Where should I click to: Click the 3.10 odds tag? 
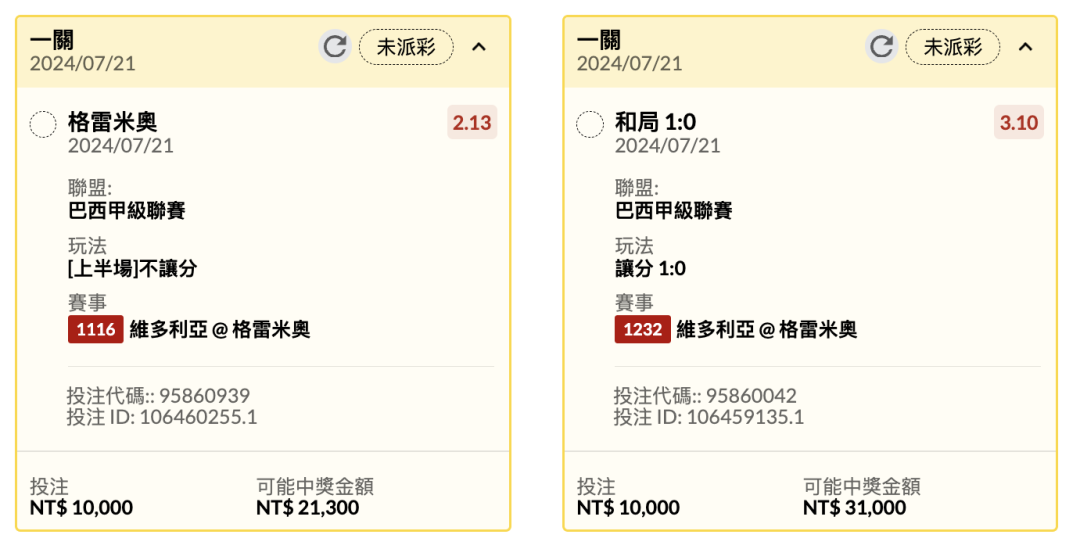tap(1019, 123)
